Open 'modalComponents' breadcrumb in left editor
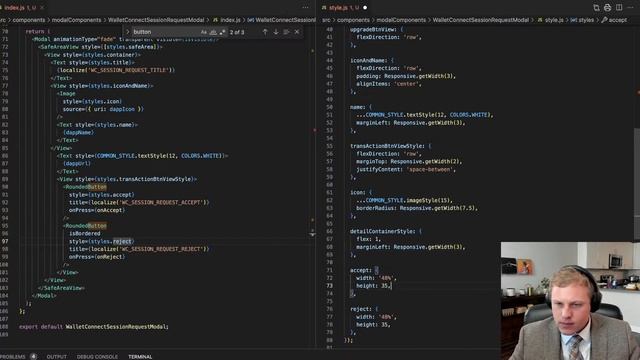Image resolution: width=640 pixels, height=360 pixels. click(x=76, y=20)
